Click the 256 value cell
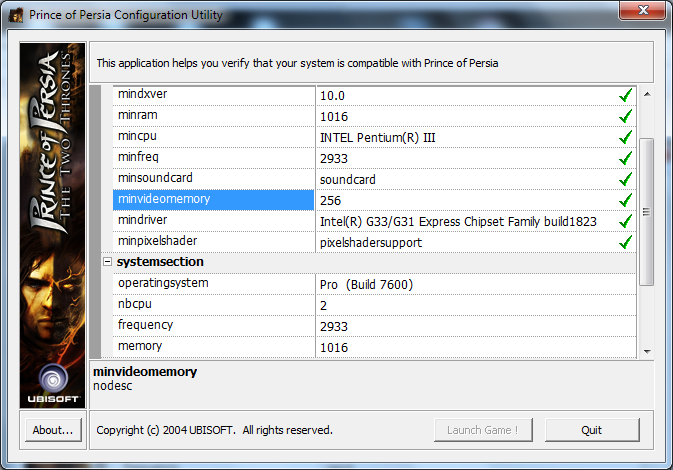 click(x=476, y=200)
